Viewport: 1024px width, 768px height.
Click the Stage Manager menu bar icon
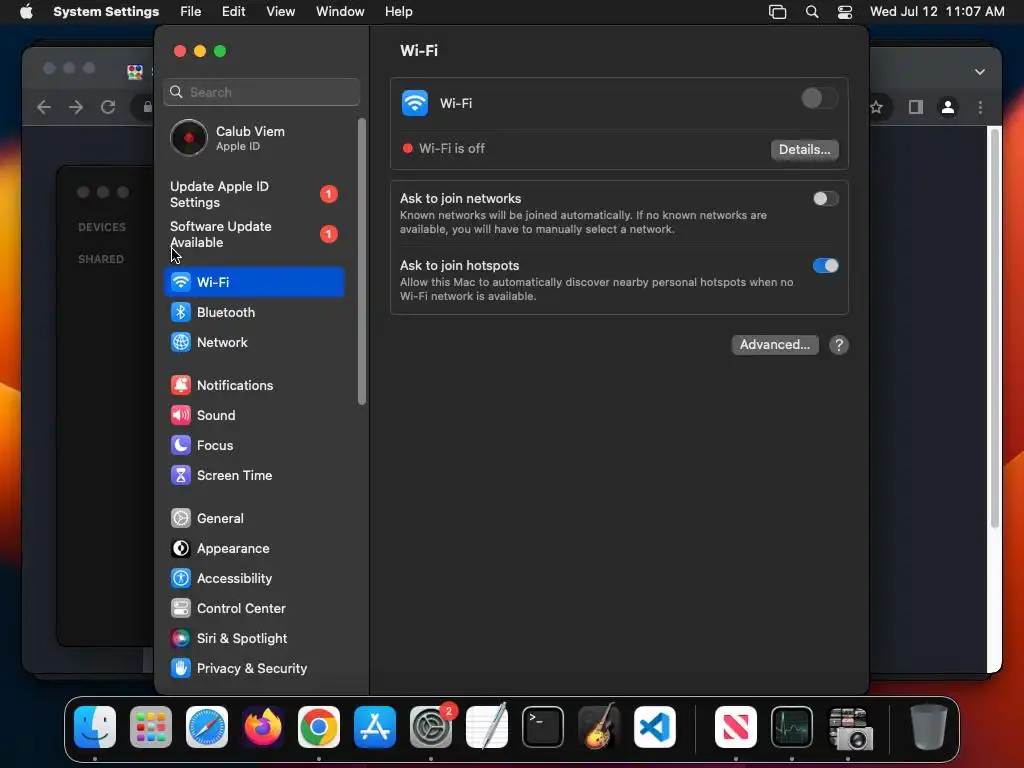point(777,12)
